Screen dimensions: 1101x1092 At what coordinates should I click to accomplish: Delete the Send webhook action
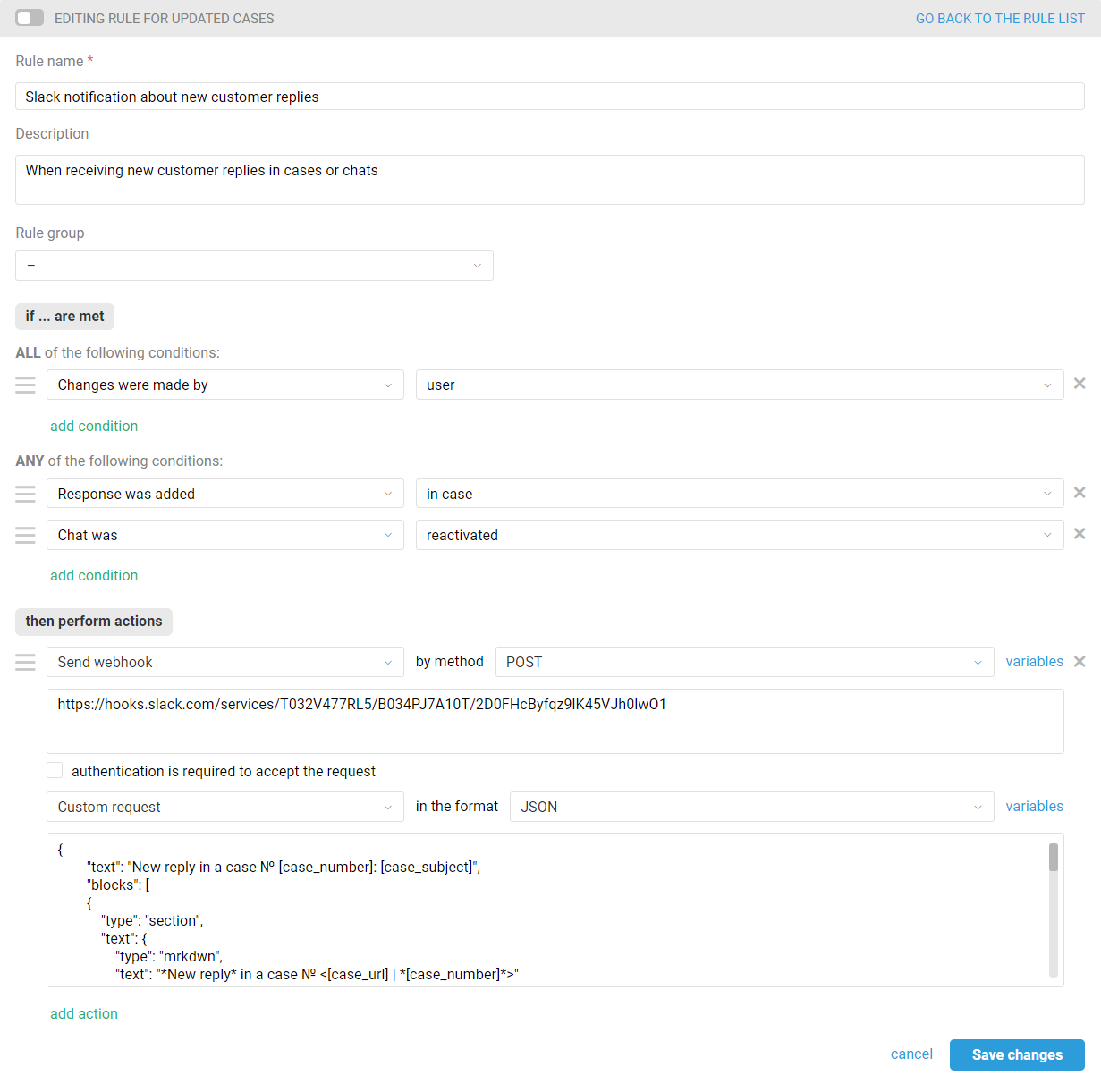click(x=1080, y=662)
